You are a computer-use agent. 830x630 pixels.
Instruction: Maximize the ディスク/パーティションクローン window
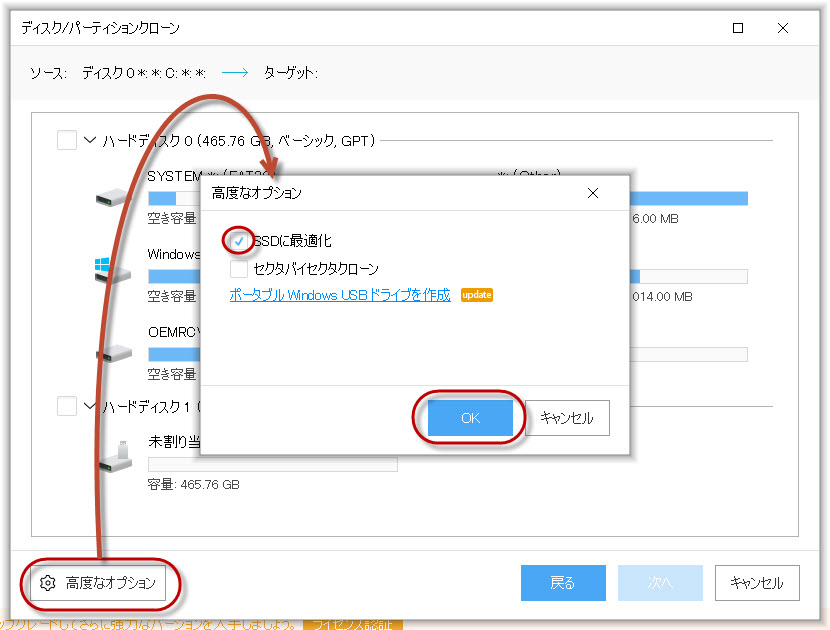pyautogui.click(x=738, y=28)
